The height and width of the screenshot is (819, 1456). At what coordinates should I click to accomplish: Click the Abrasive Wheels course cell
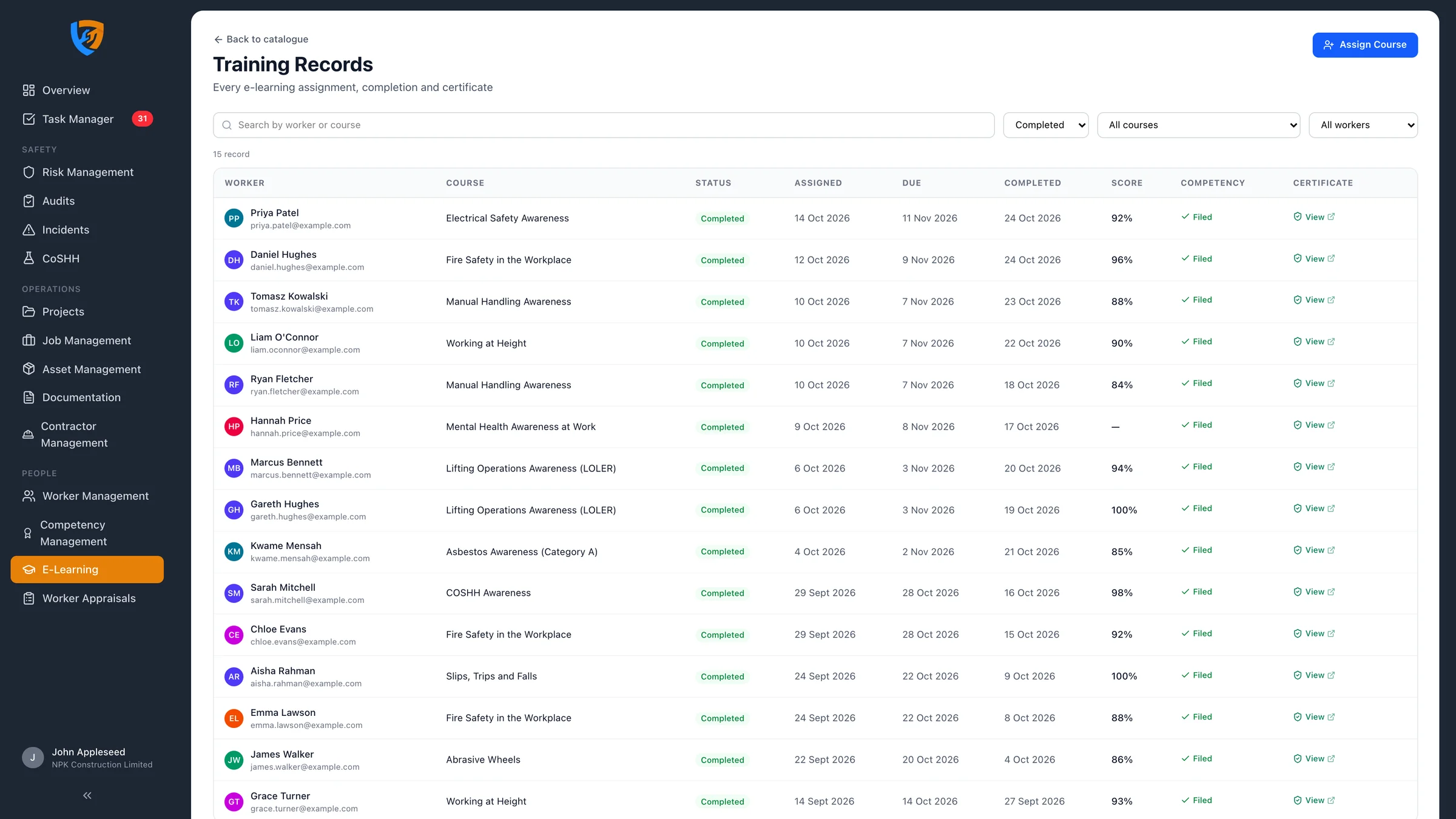coord(483,760)
